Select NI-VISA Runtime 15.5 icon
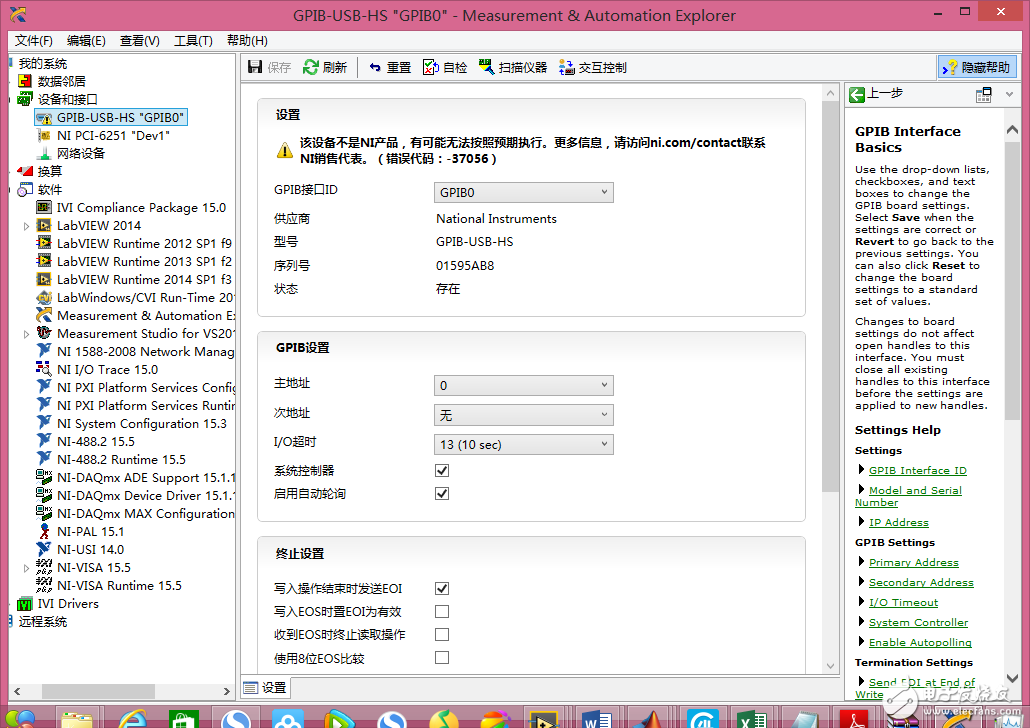This screenshot has height=728, width=1030. click(44, 585)
